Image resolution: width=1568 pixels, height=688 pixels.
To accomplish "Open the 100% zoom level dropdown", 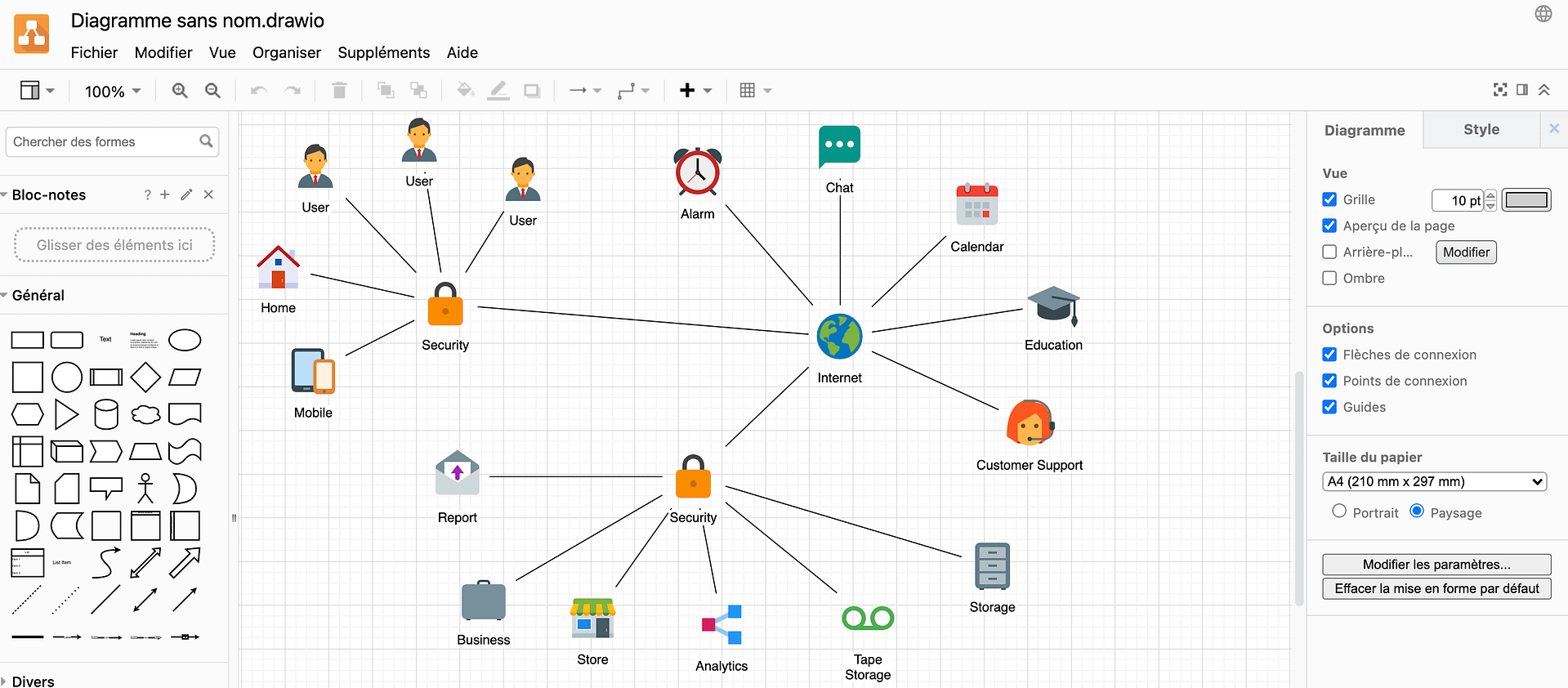I will coord(113,92).
